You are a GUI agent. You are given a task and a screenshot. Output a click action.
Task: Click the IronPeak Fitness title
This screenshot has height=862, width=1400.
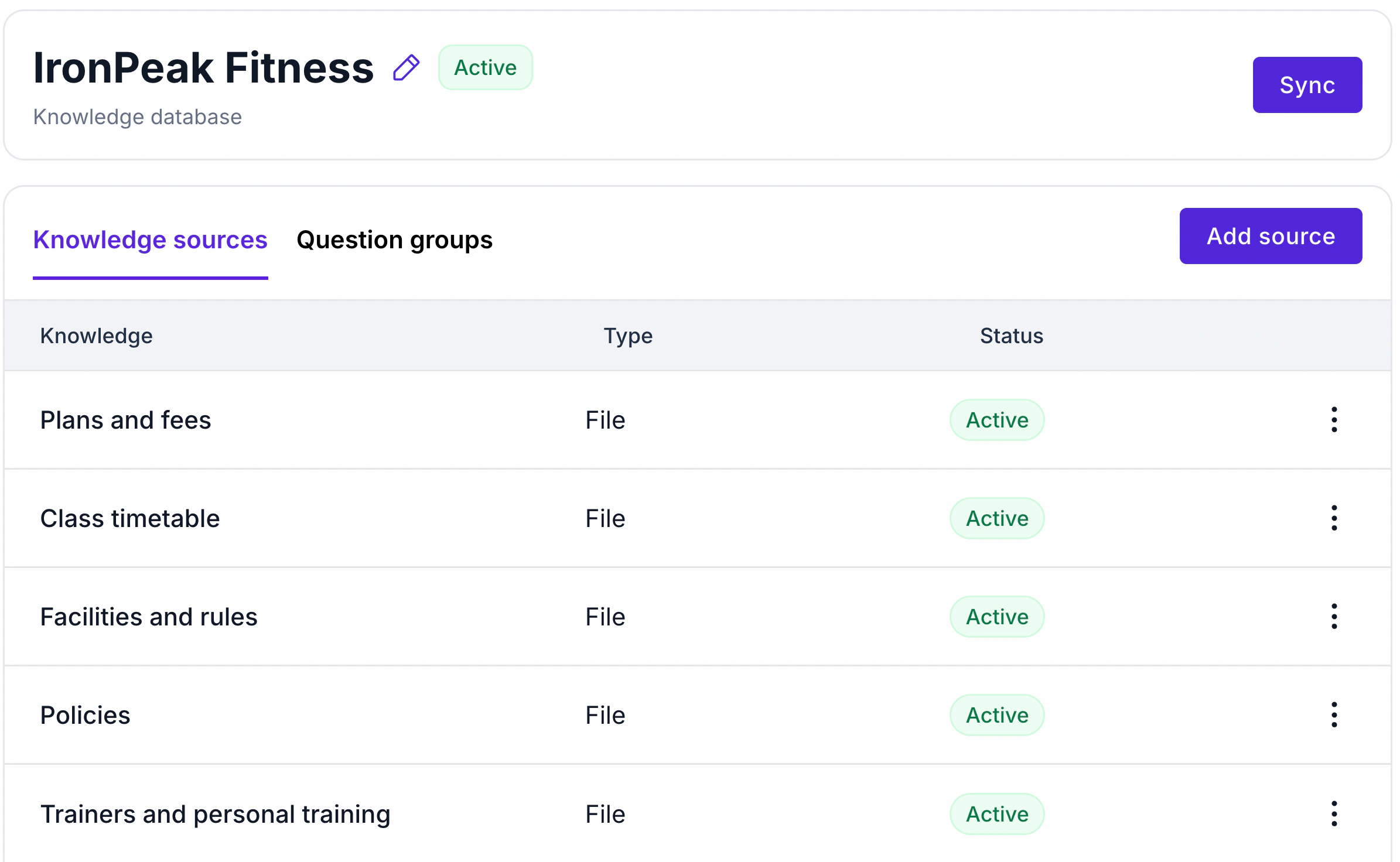pos(203,67)
